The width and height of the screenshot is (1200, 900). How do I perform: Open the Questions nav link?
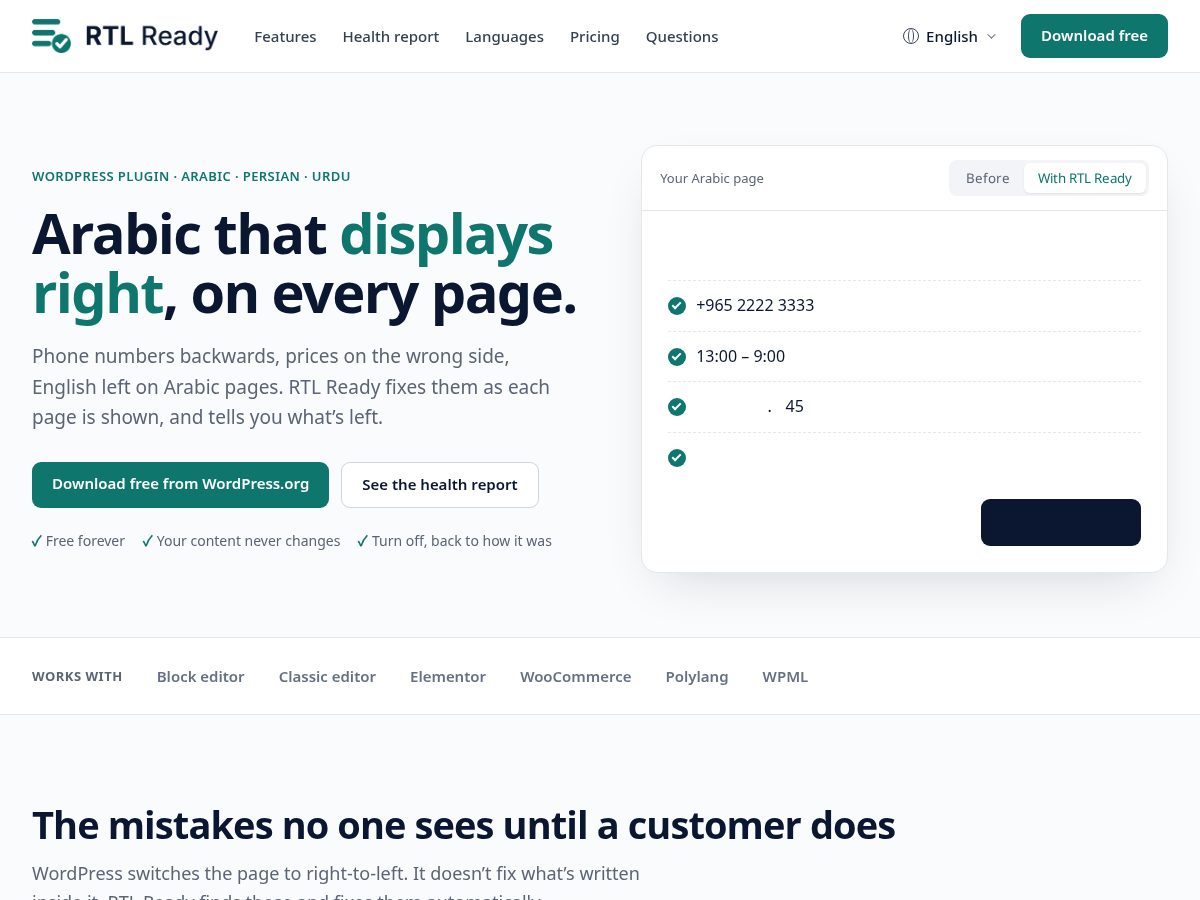[x=682, y=37]
